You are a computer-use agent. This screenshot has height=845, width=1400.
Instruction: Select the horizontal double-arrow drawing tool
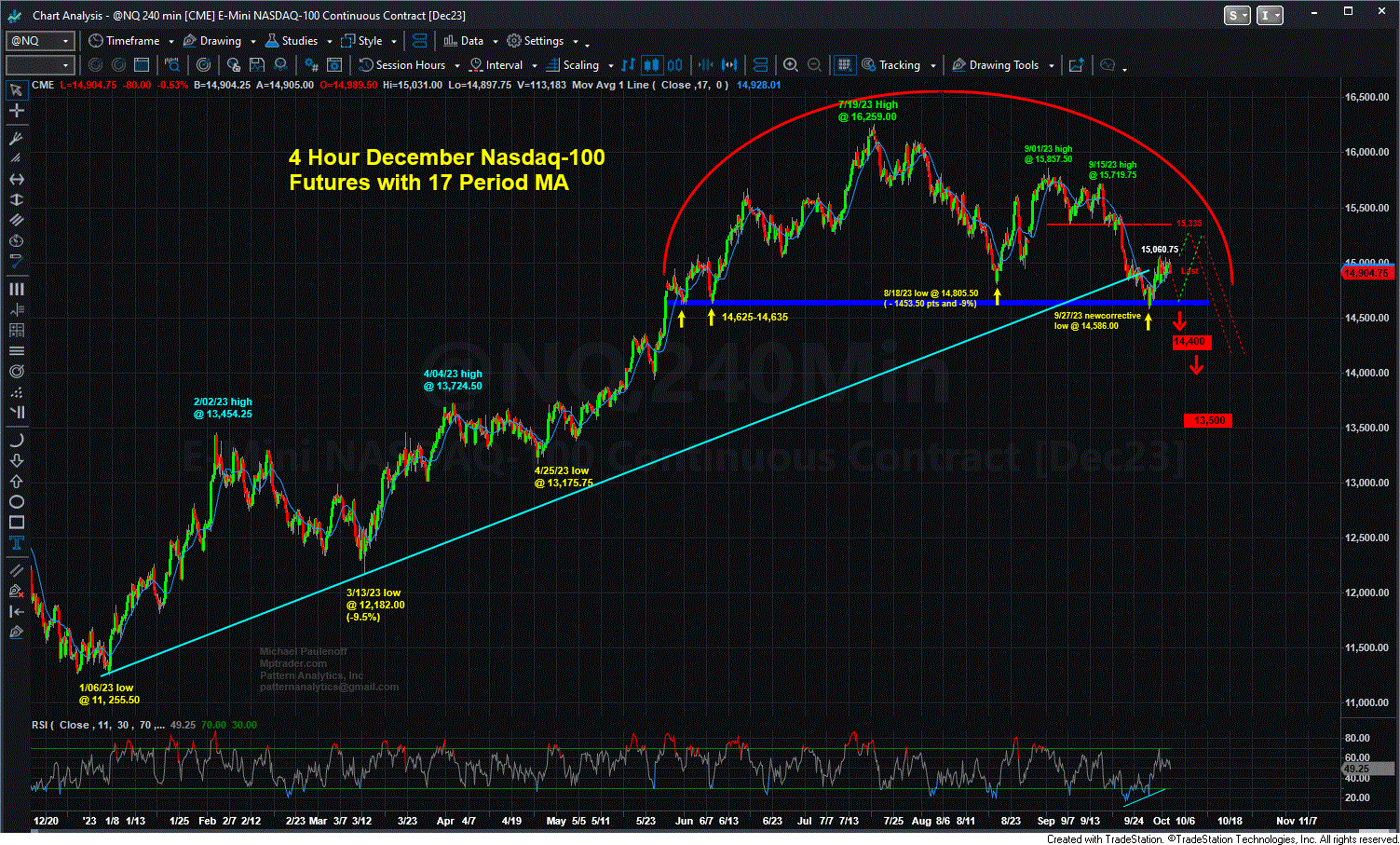(x=15, y=179)
